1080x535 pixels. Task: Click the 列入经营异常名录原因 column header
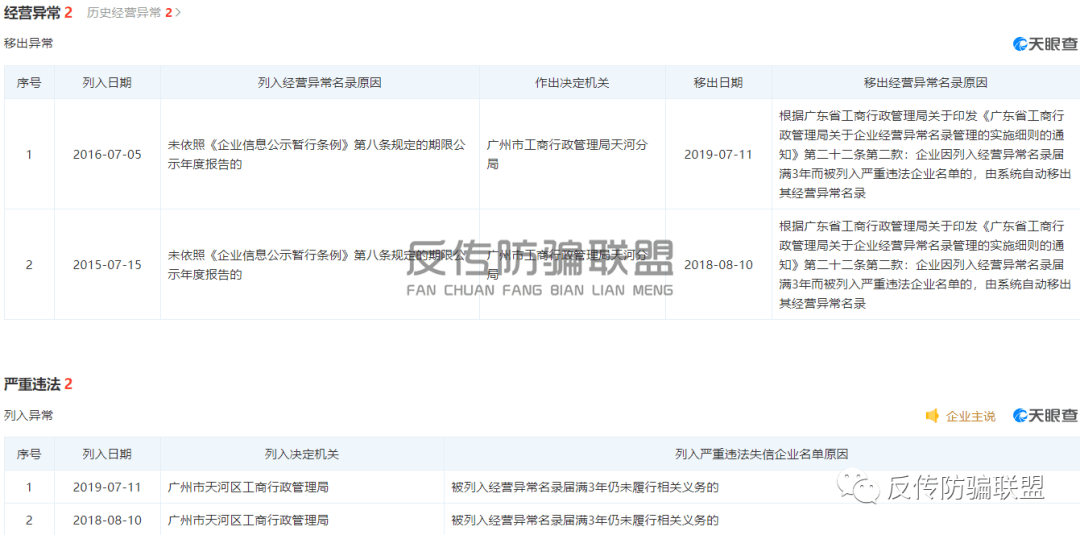tap(319, 83)
